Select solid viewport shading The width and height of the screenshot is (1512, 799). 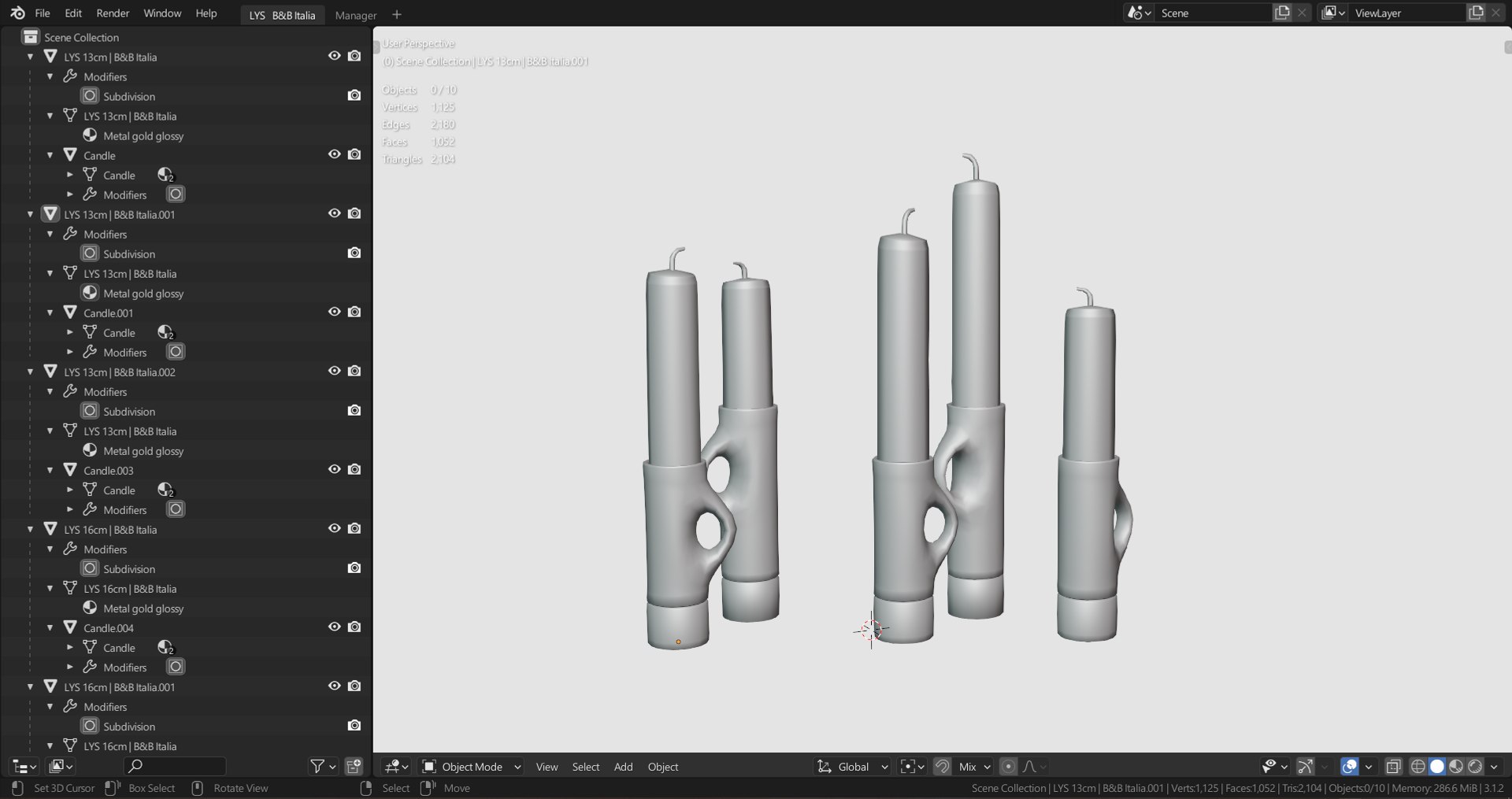click(x=1436, y=766)
